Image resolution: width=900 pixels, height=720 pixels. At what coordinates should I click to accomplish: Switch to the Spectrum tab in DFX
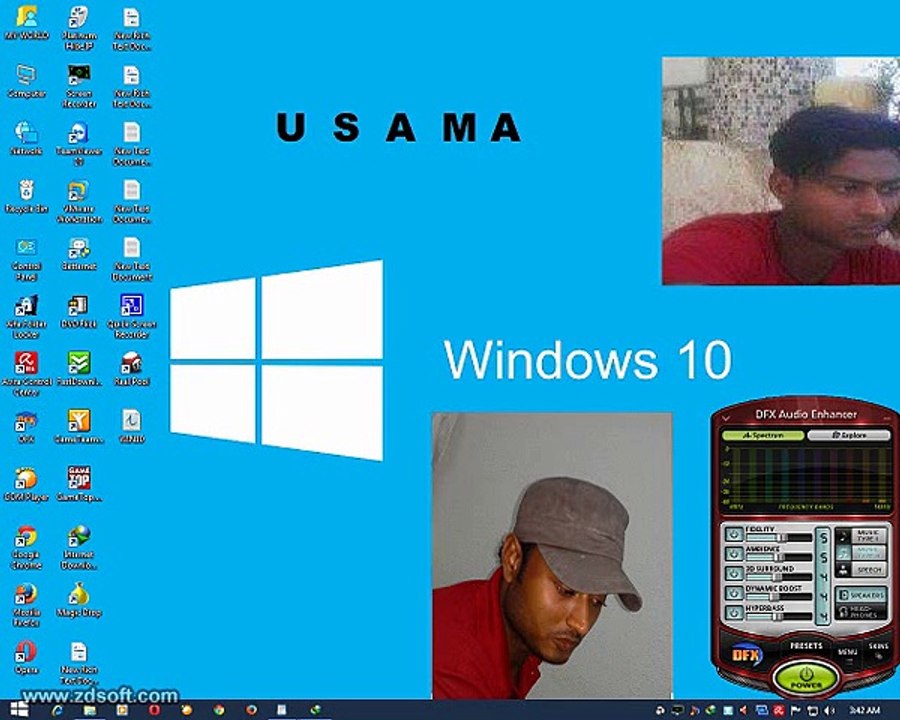[763, 435]
